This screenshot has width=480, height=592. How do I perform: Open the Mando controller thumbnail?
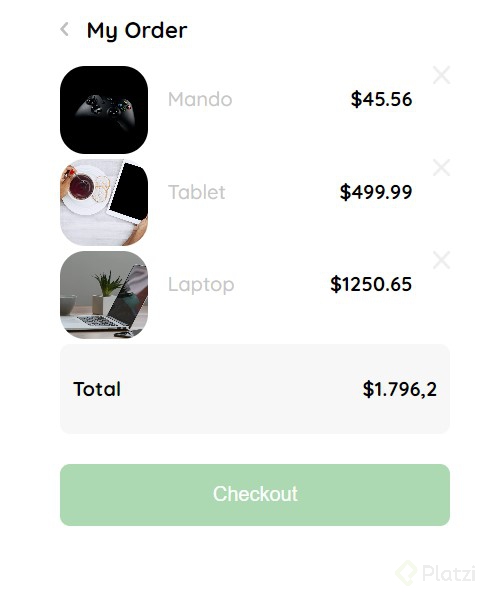(104, 110)
